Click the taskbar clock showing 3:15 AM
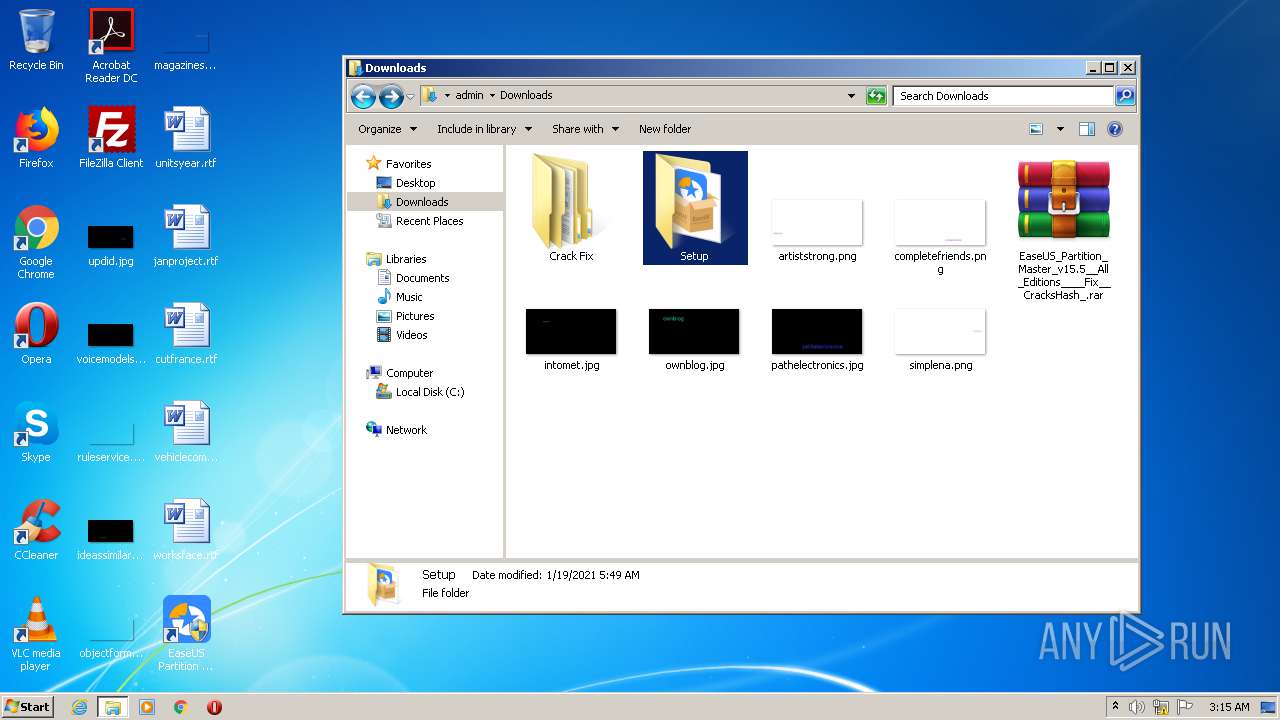 (1229, 707)
